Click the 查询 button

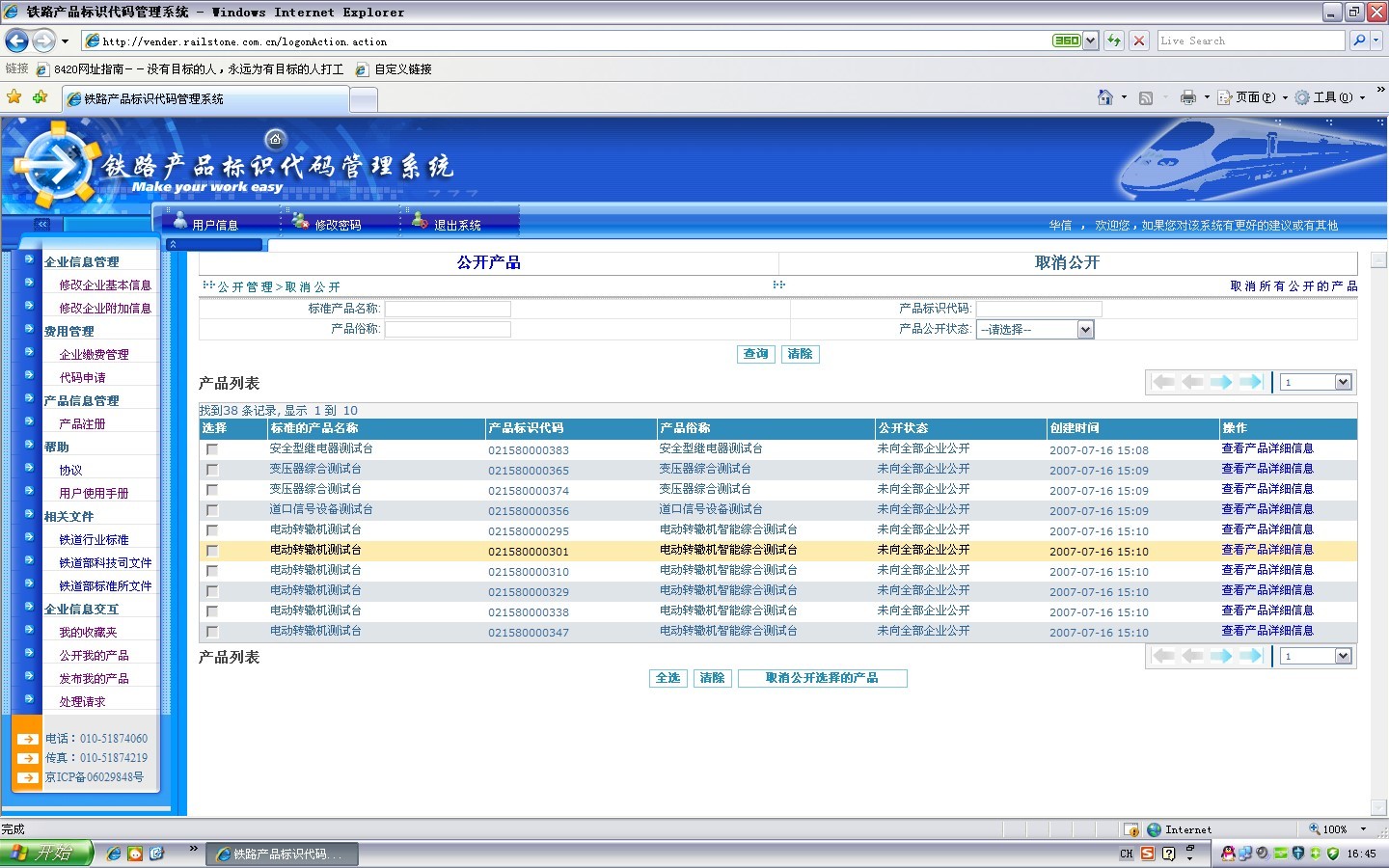(755, 354)
